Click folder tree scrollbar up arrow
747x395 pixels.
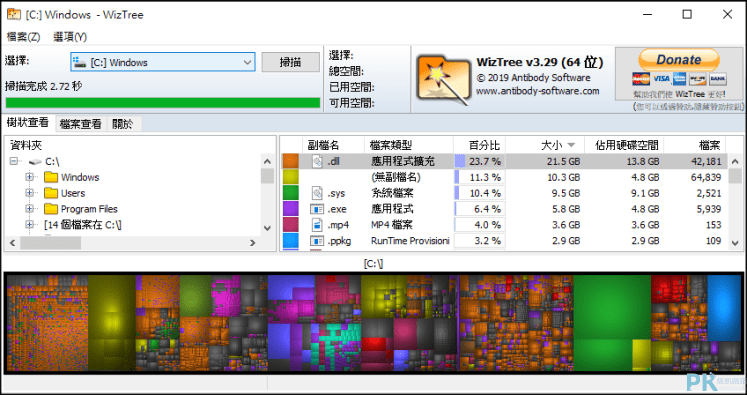coord(267,161)
